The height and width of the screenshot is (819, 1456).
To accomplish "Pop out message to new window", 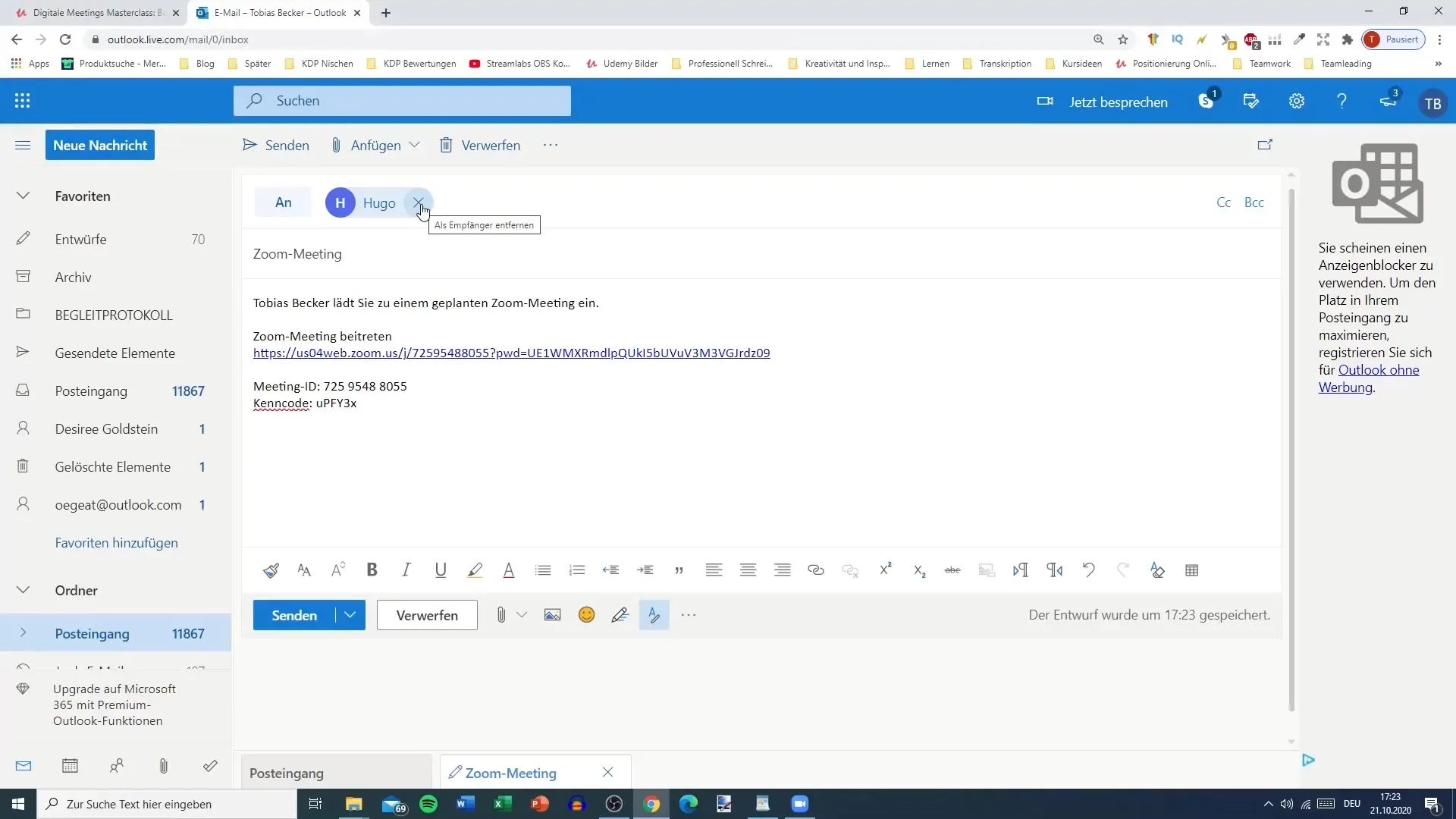I will [1265, 144].
